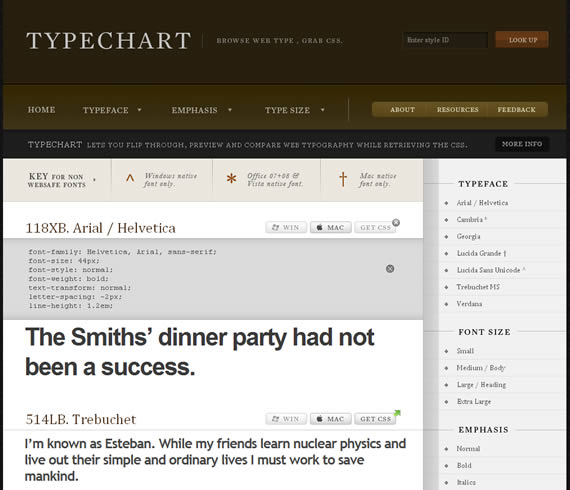Go to HOME in navigation
The width and height of the screenshot is (570, 490).
click(41, 110)
